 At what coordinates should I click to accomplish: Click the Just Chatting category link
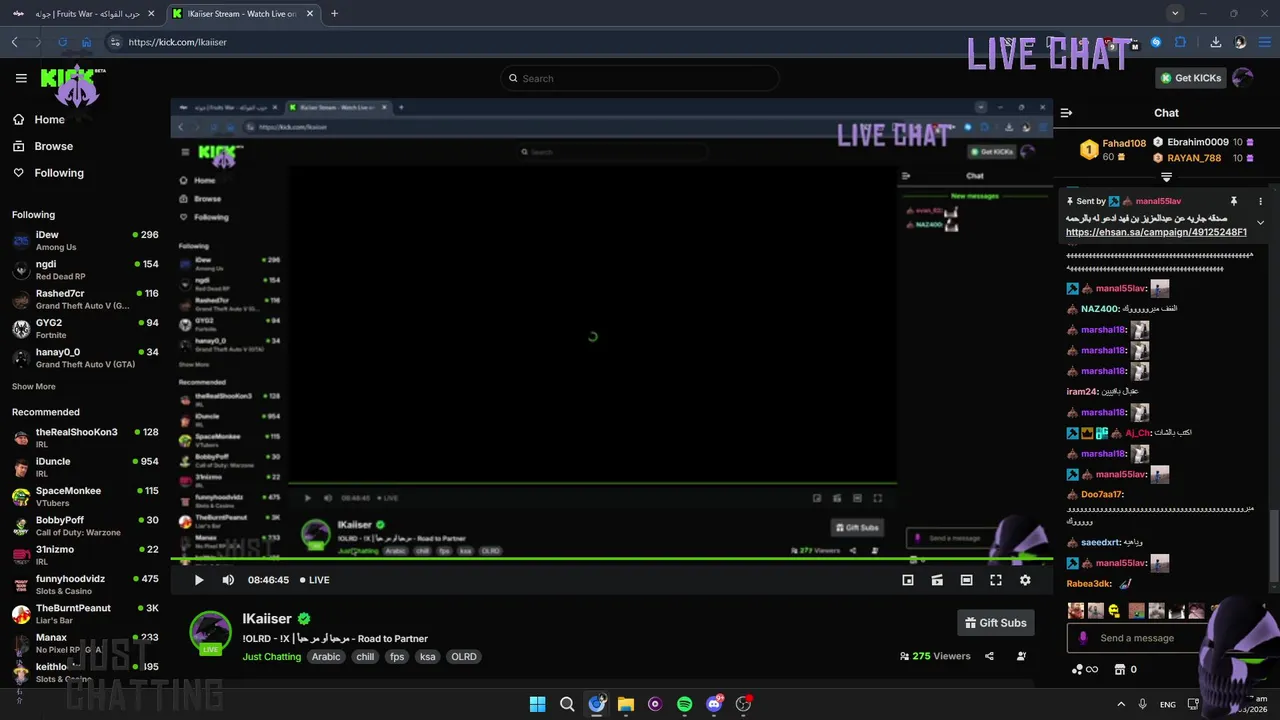(x=271, y=657)
